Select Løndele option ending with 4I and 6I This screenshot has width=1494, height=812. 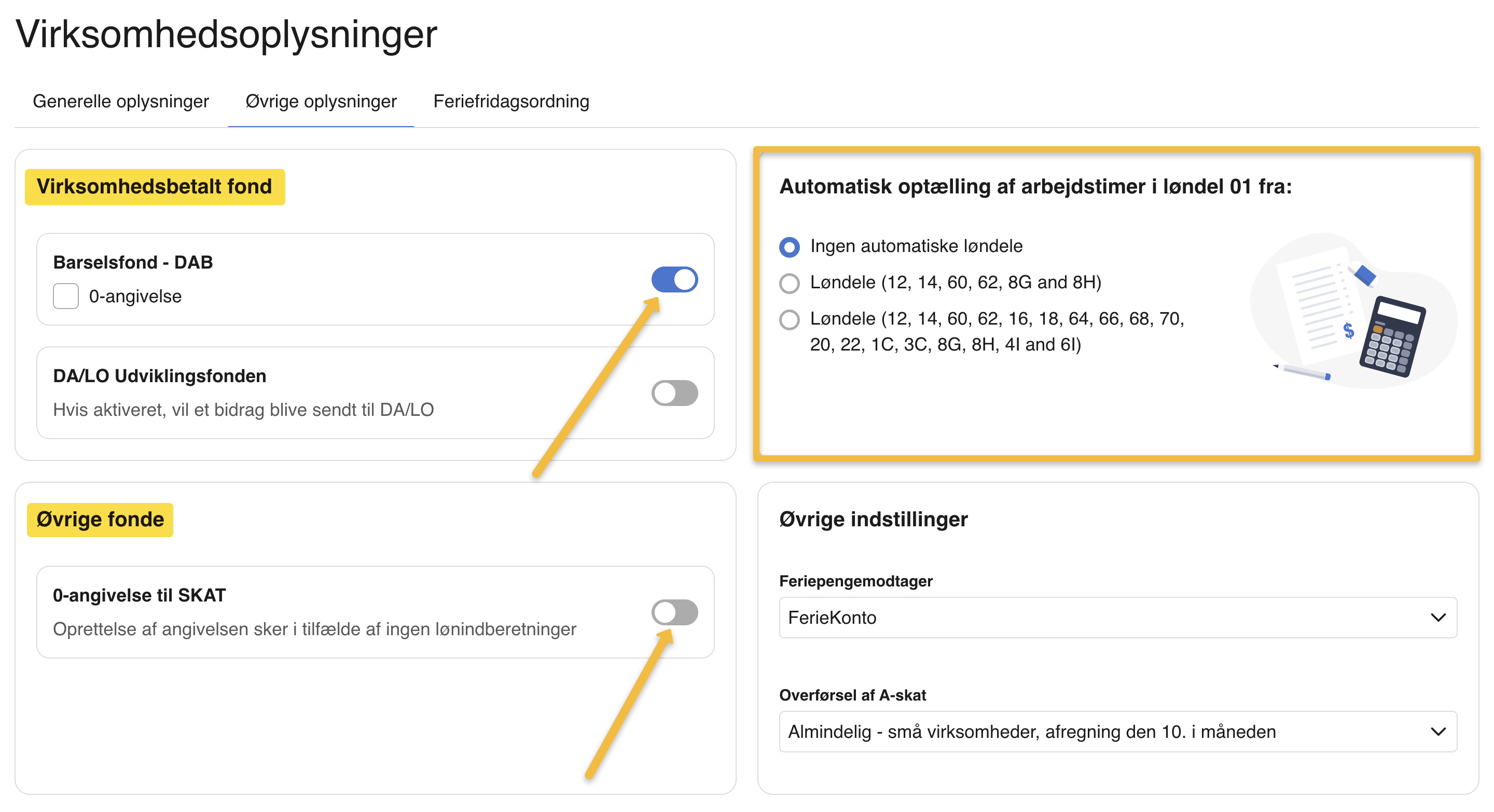pos(790,319)
